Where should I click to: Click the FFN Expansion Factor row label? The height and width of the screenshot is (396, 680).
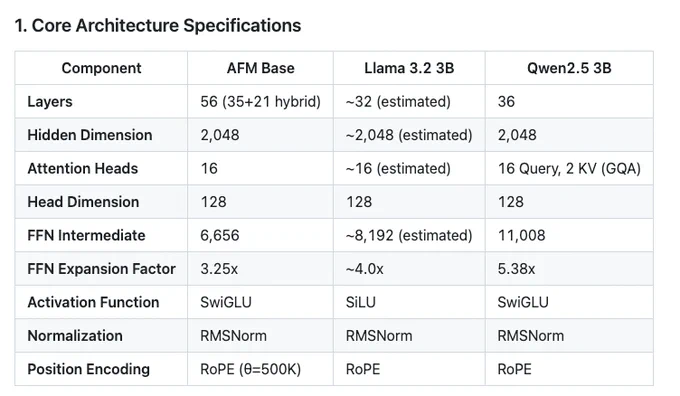pos(101,268)
